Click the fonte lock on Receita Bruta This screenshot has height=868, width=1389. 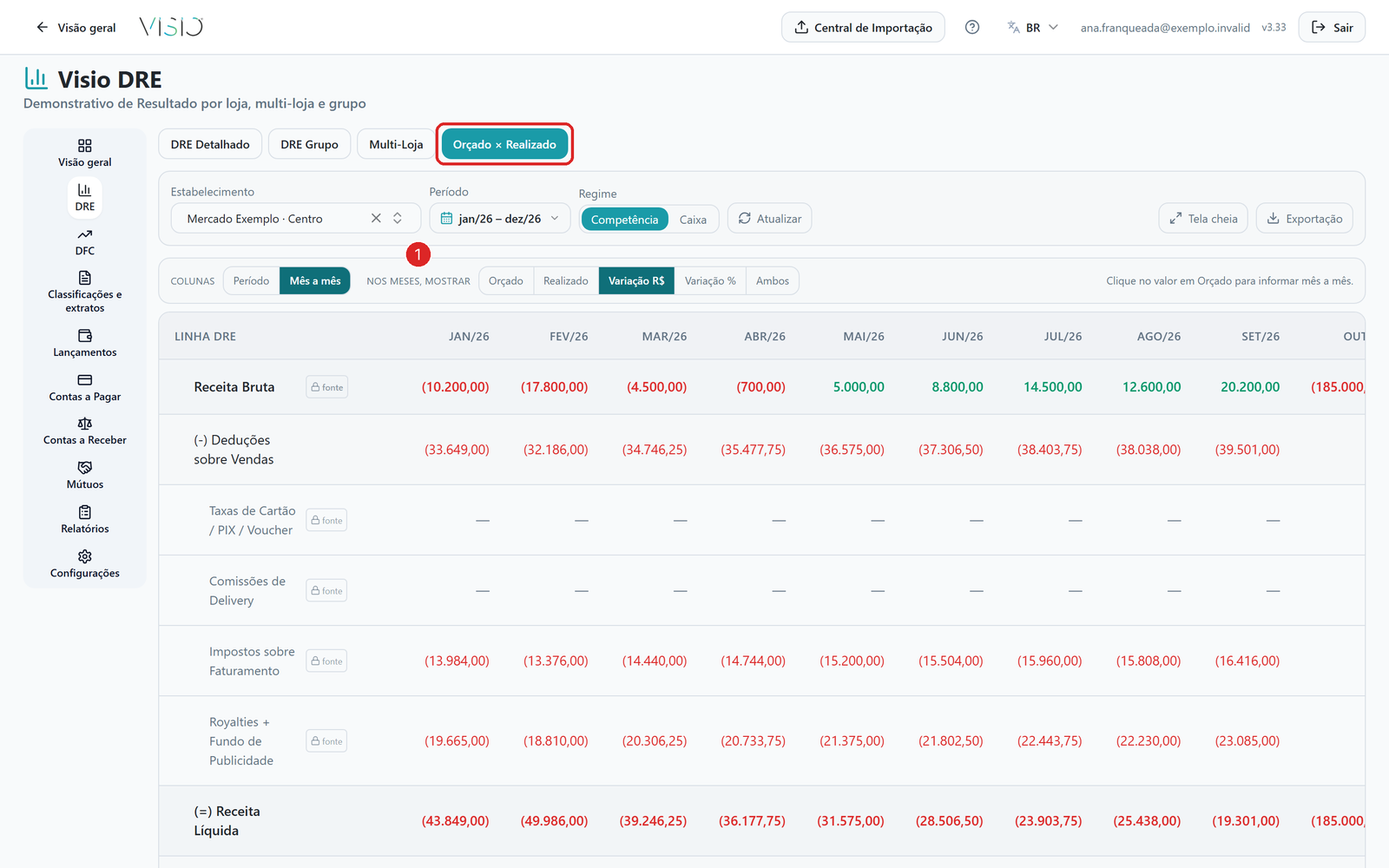pyautogui.click(x=327, y=387)
